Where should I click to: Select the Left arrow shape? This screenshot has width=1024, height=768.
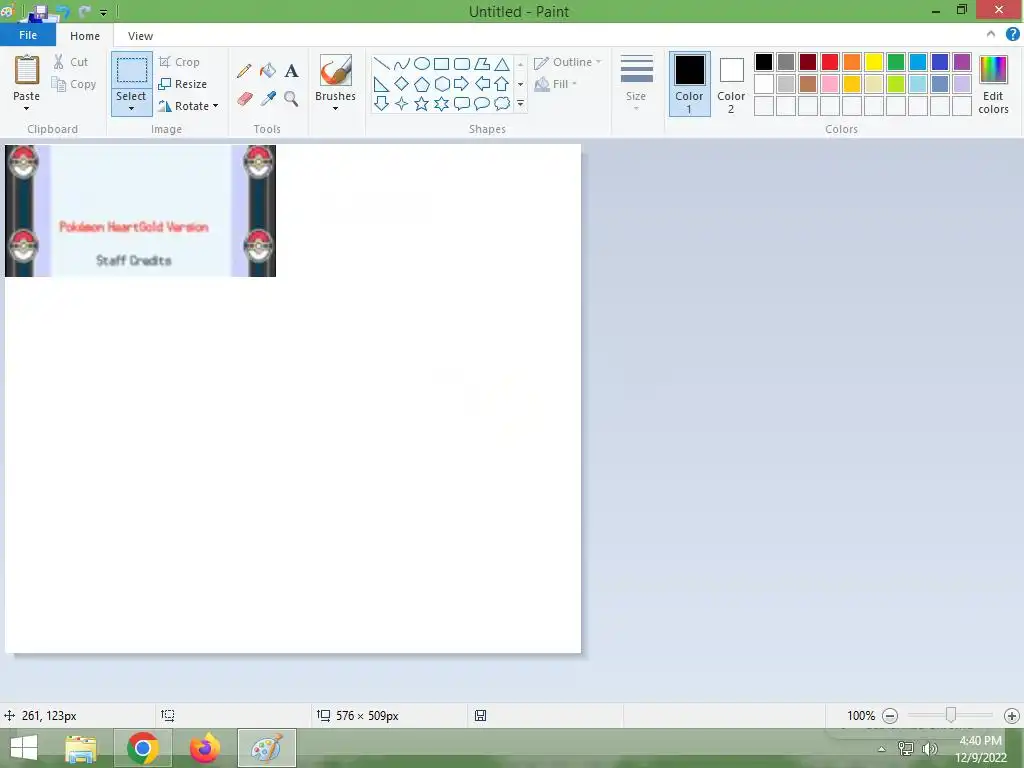point(482,84)
